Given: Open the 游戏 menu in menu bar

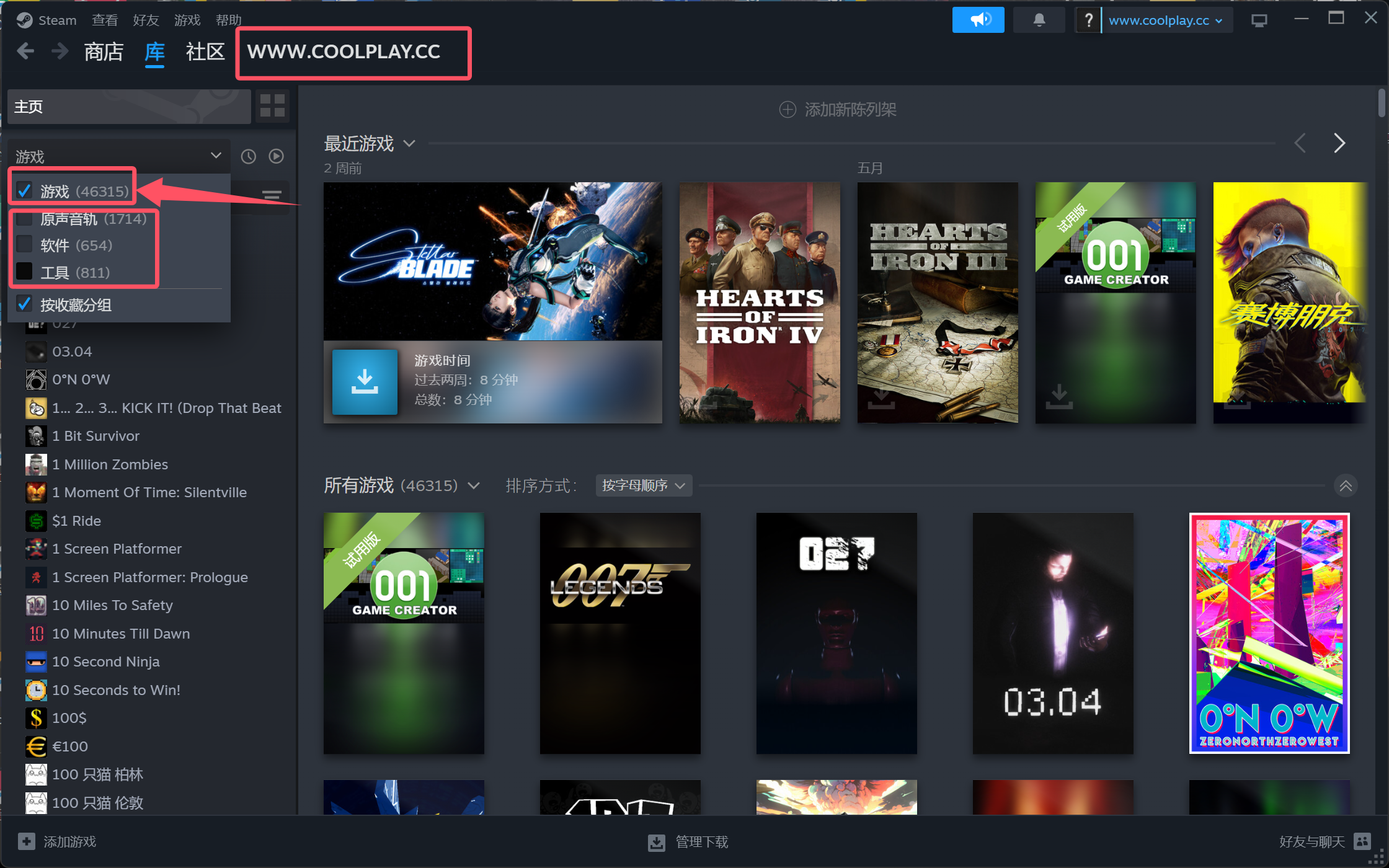Looking at the screenshot, I should pyautogui.click(x=187, y=20).
